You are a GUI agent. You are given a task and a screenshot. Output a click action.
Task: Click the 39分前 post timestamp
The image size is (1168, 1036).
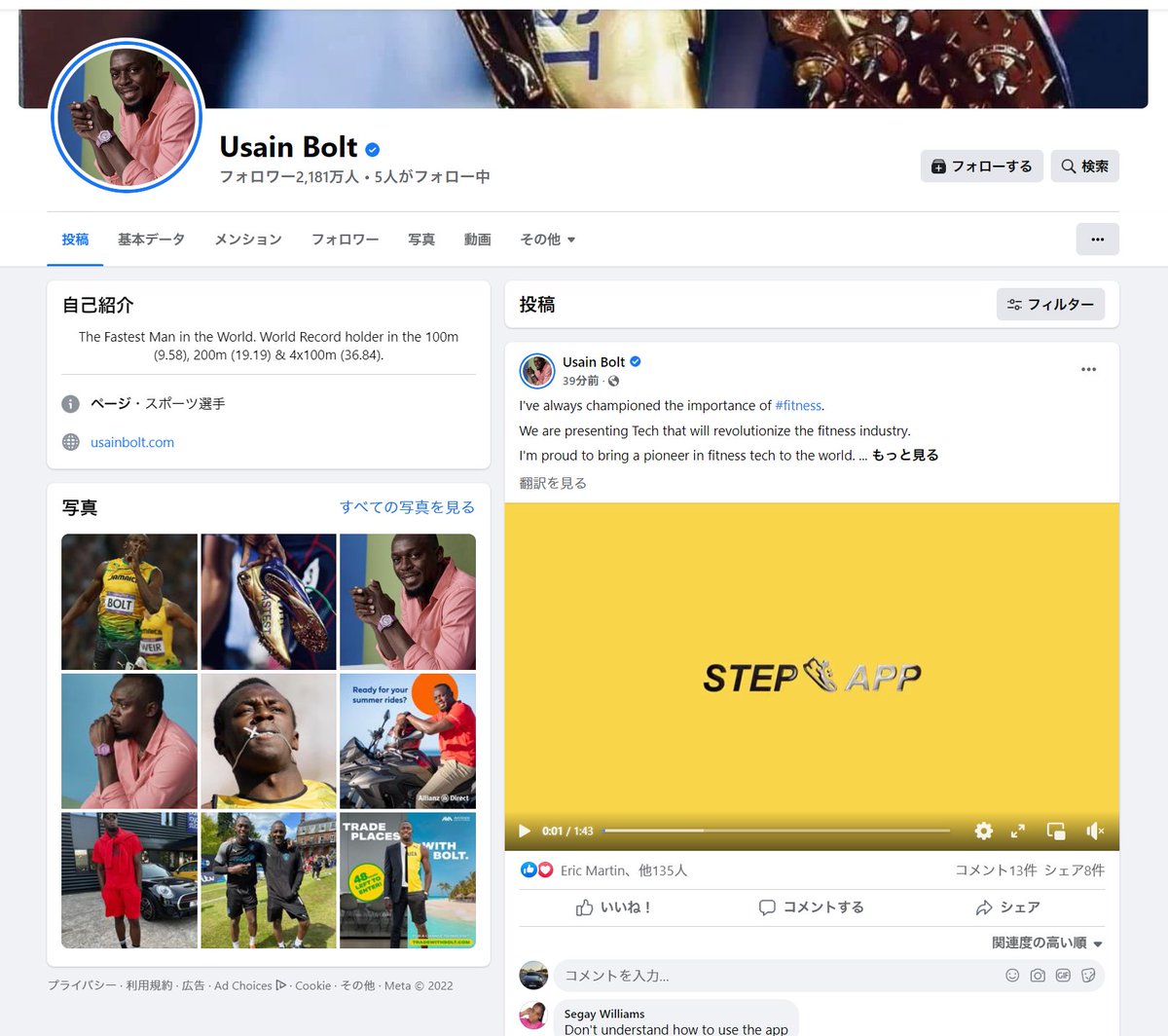tap(580, 382)
